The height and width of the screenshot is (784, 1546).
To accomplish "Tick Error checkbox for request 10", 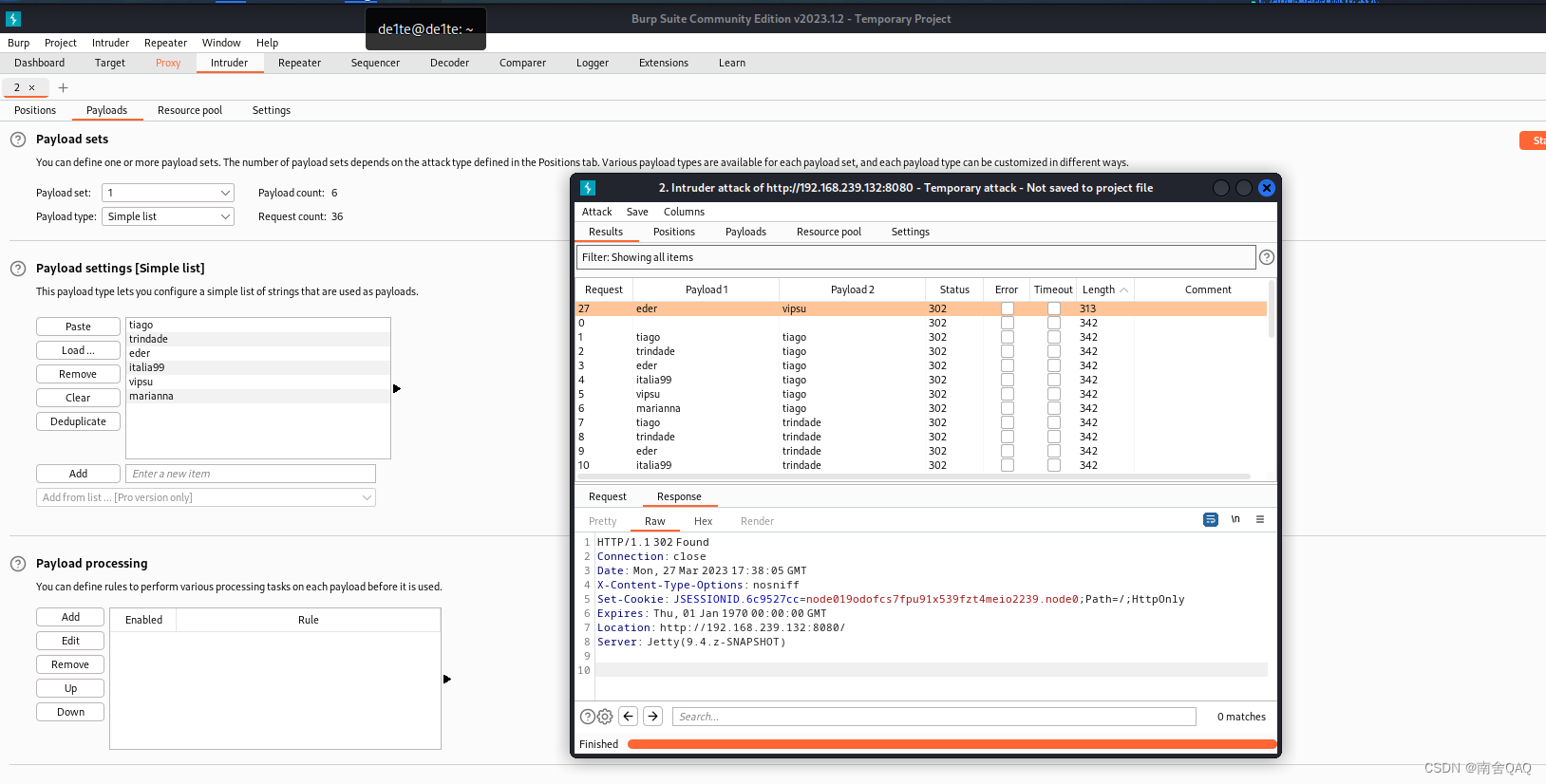I will click(x=1008, y=465).
